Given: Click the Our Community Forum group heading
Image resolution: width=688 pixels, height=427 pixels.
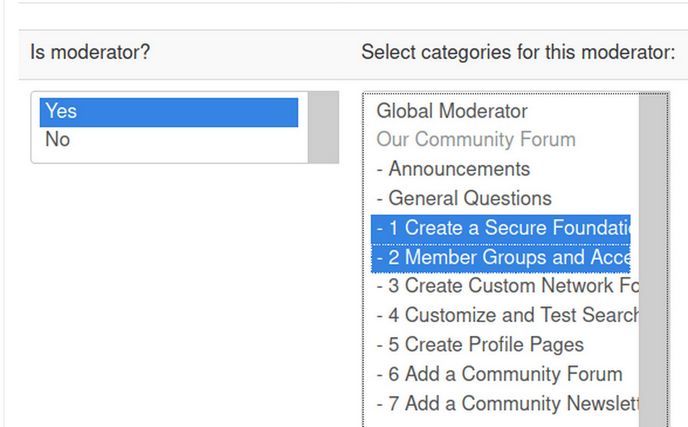Looking at the screenshot, I should coord(476,140).
